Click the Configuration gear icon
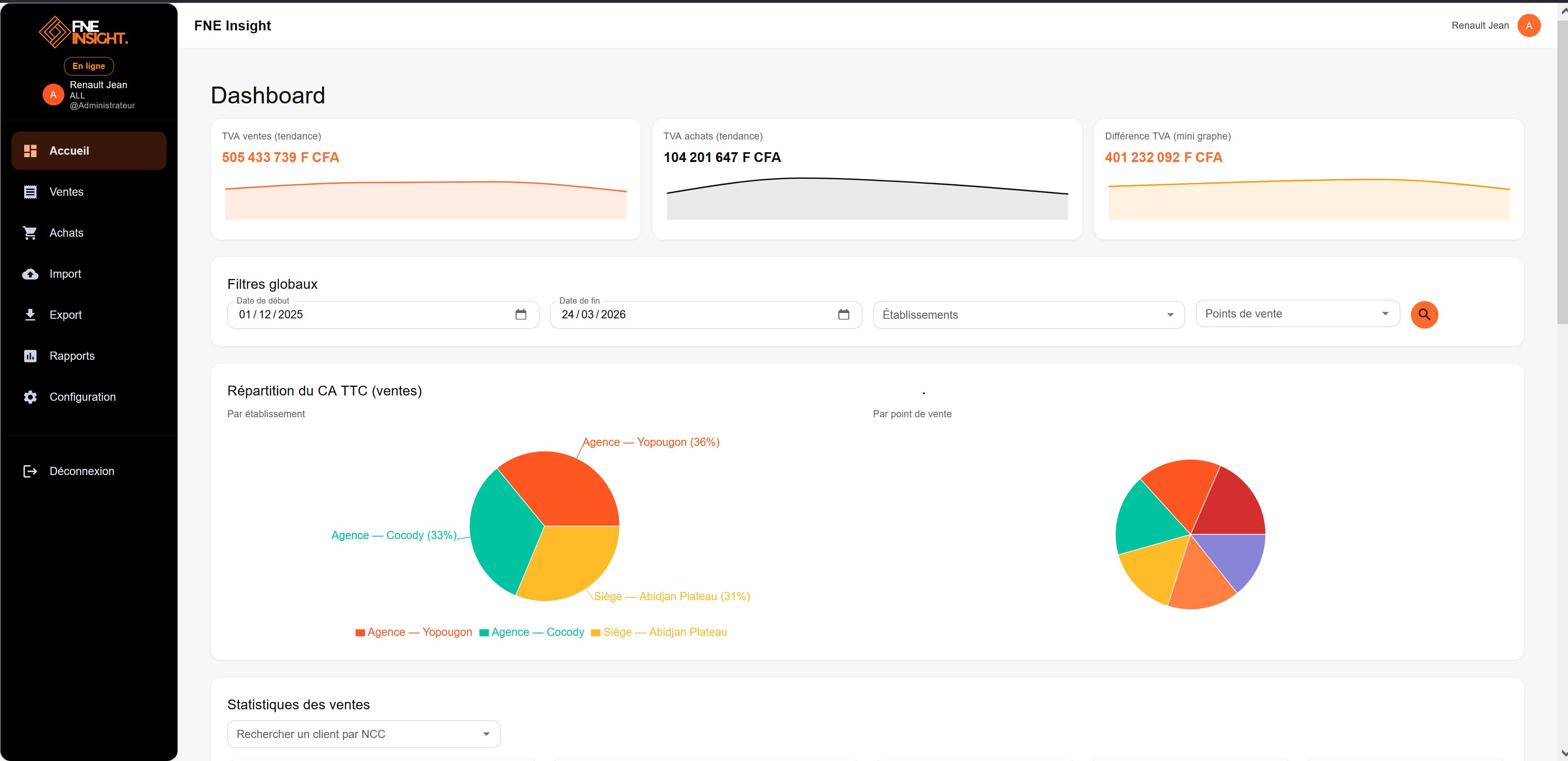The width and height of the screenshot is (1568, 761). (30, 396)
